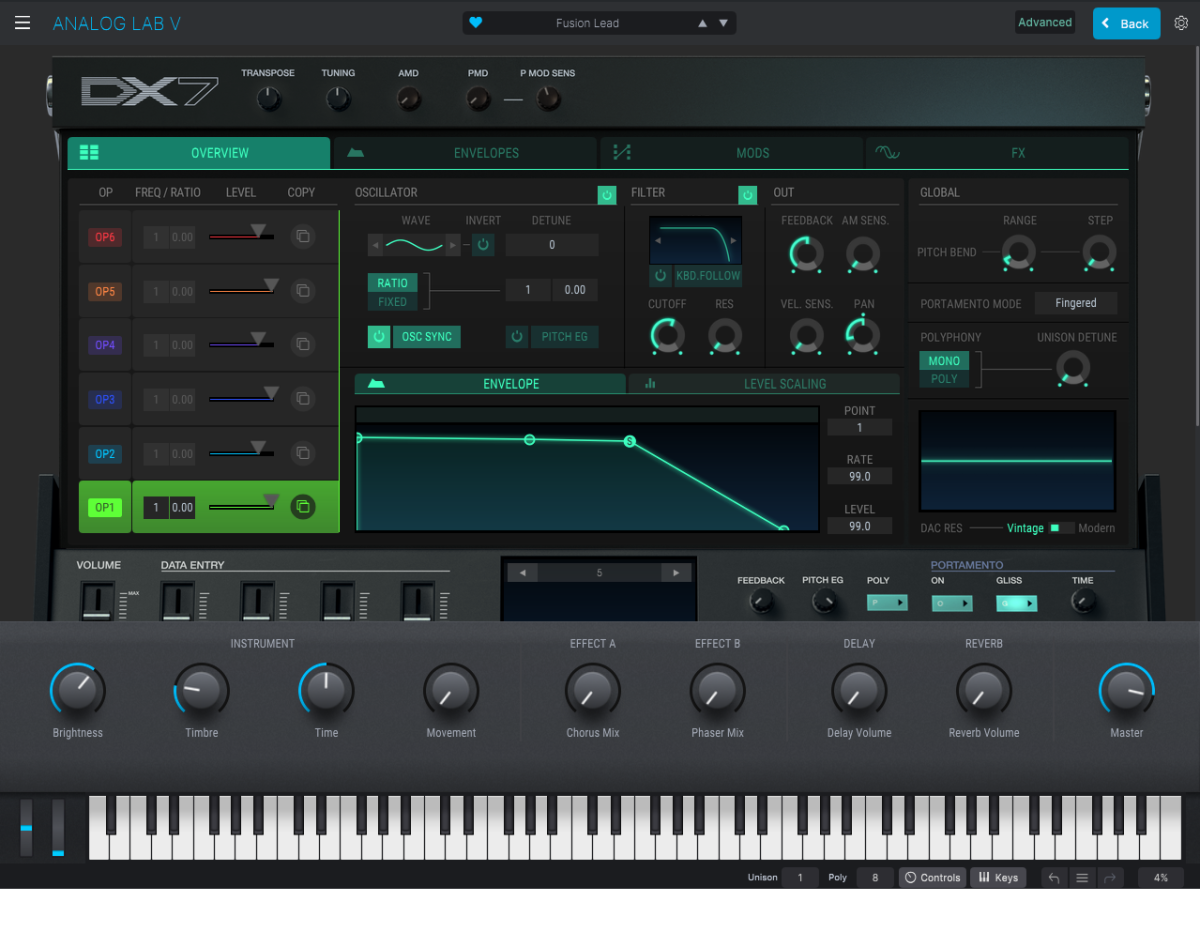The width and height of the screenshot is (1200, 947).
Task: Toggle the Filter section power button
Action: (x=747, y=195)
